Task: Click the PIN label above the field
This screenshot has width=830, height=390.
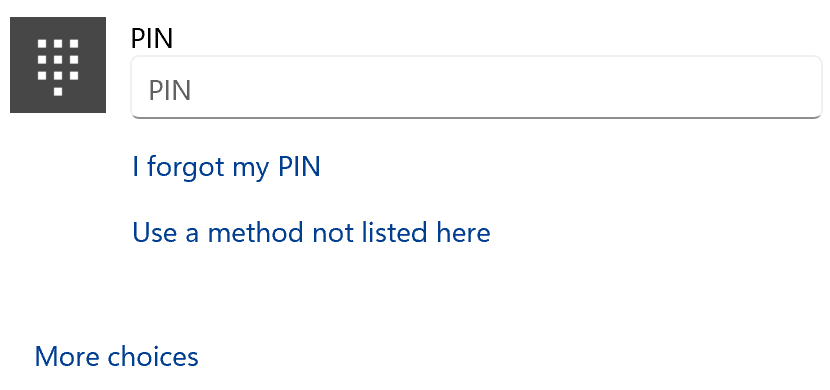Action: click(152, 39)
